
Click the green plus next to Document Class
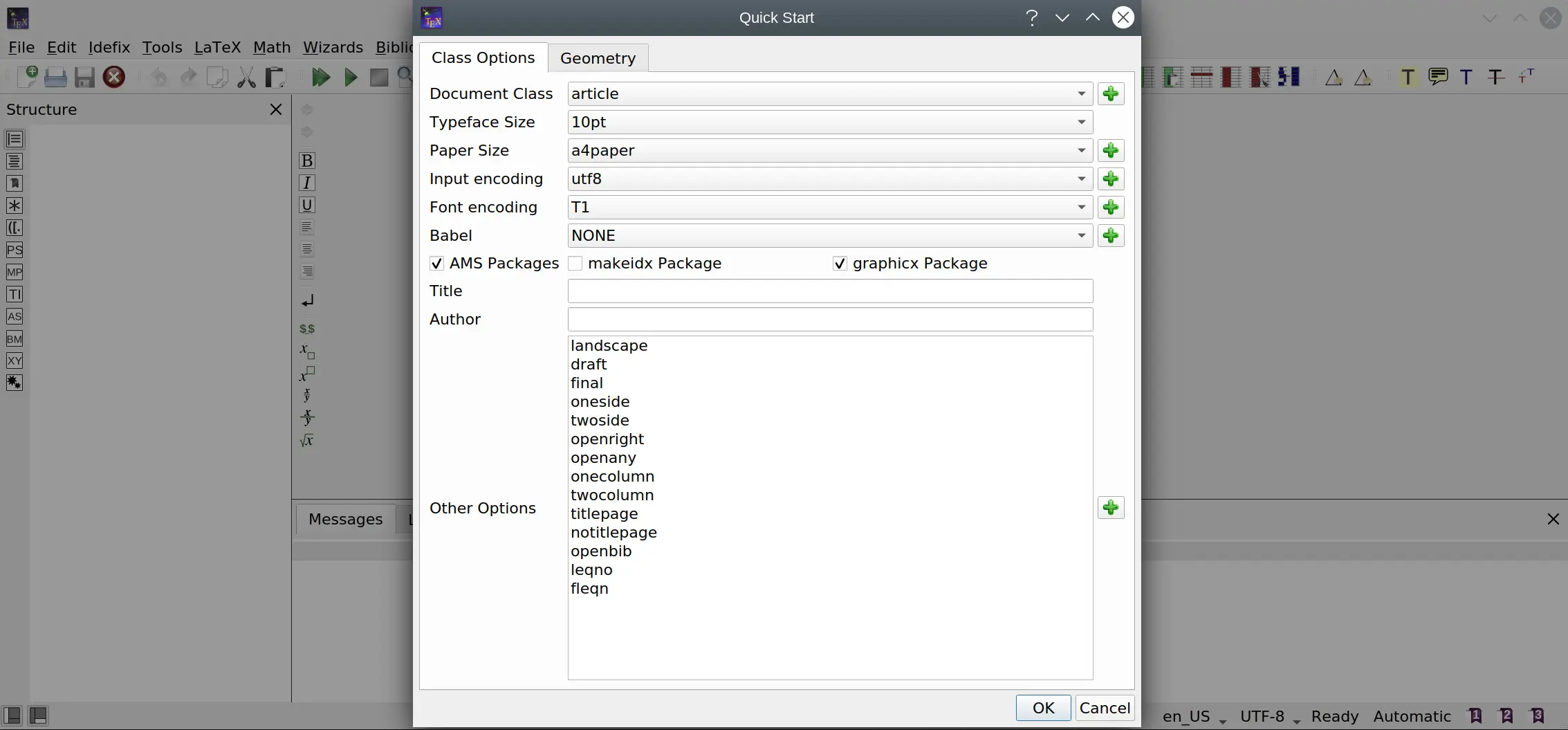(1110, 94)
